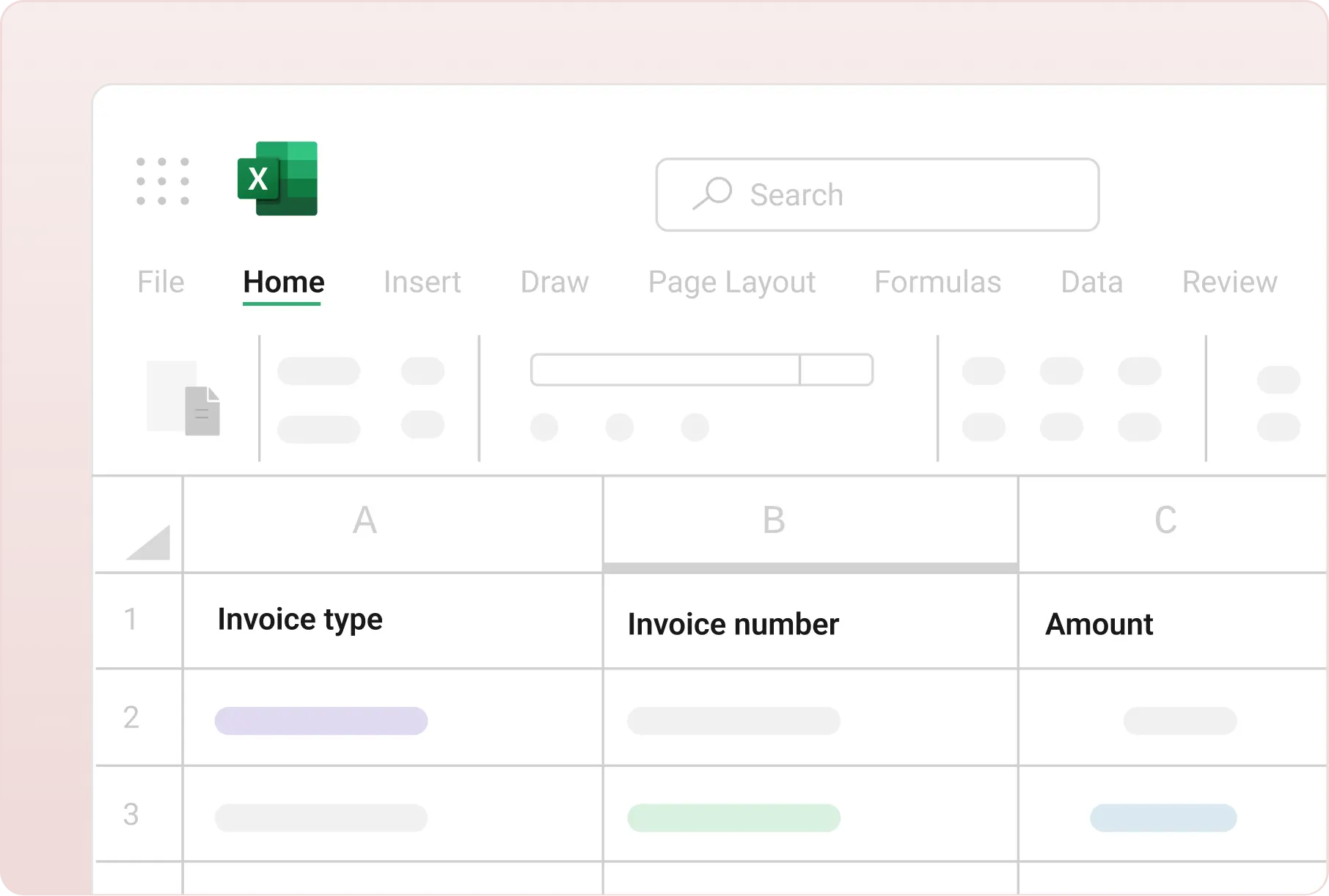
Task: Switch to the Insert tab
Action: tap(422, 282)
